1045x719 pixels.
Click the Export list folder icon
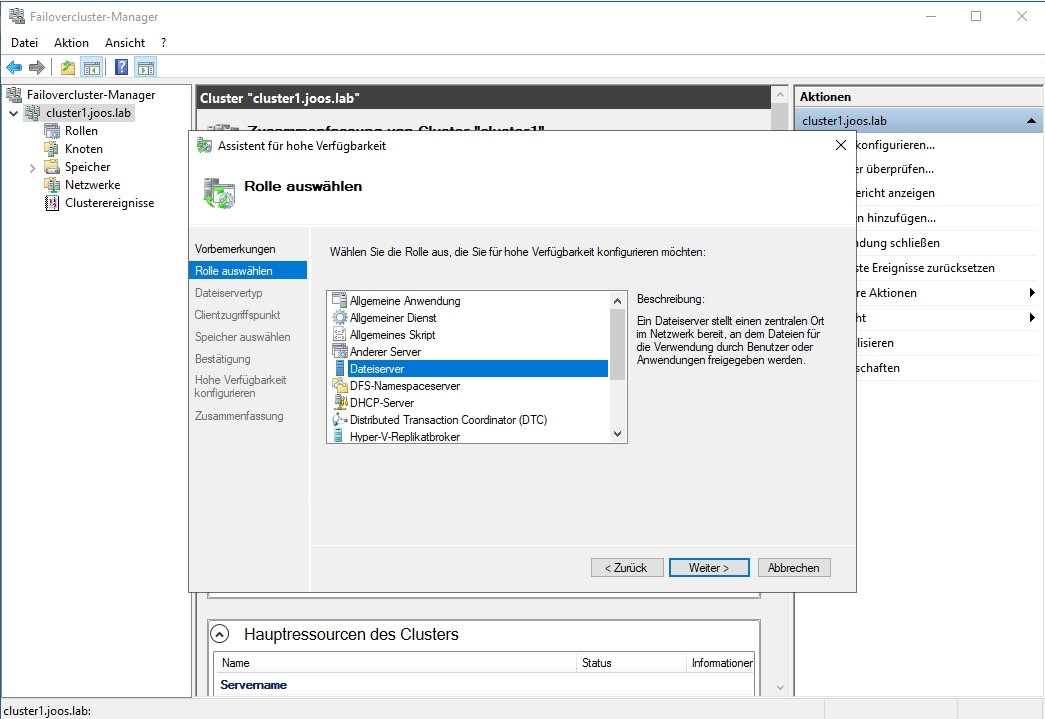(66, 67)
